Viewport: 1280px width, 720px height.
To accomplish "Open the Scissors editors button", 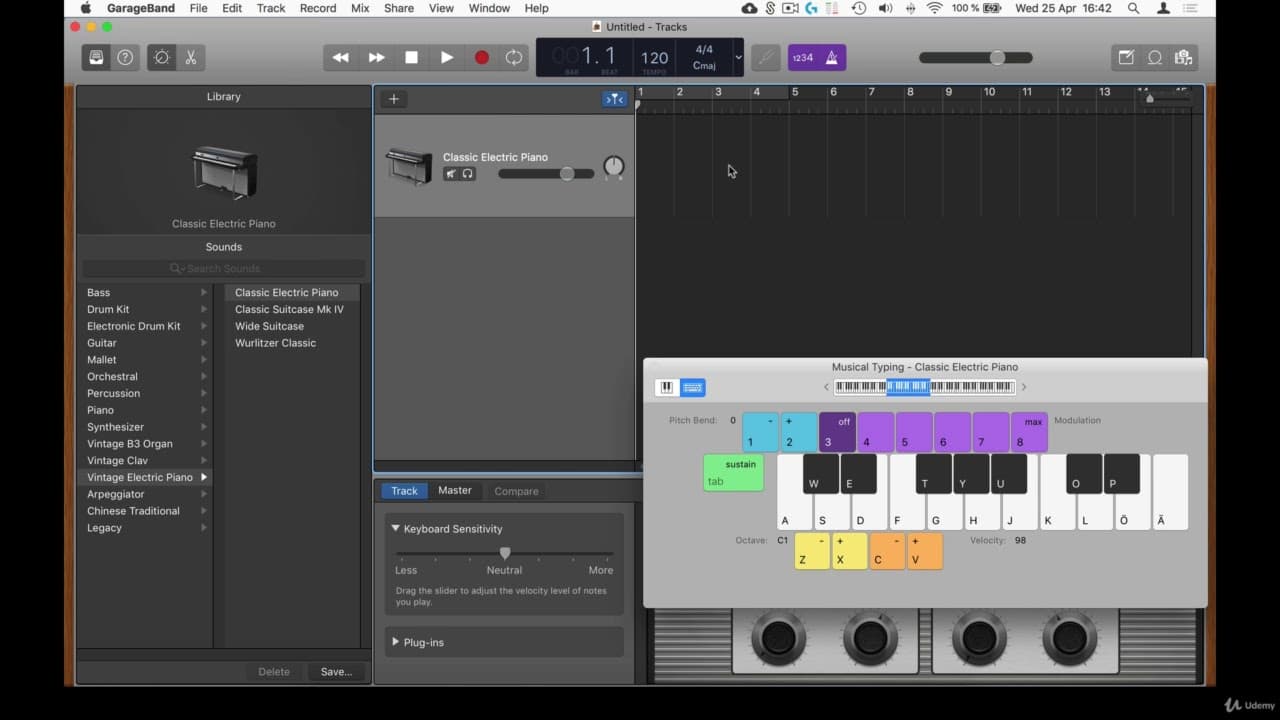I will pyautogui.click(x=190, y=57).
